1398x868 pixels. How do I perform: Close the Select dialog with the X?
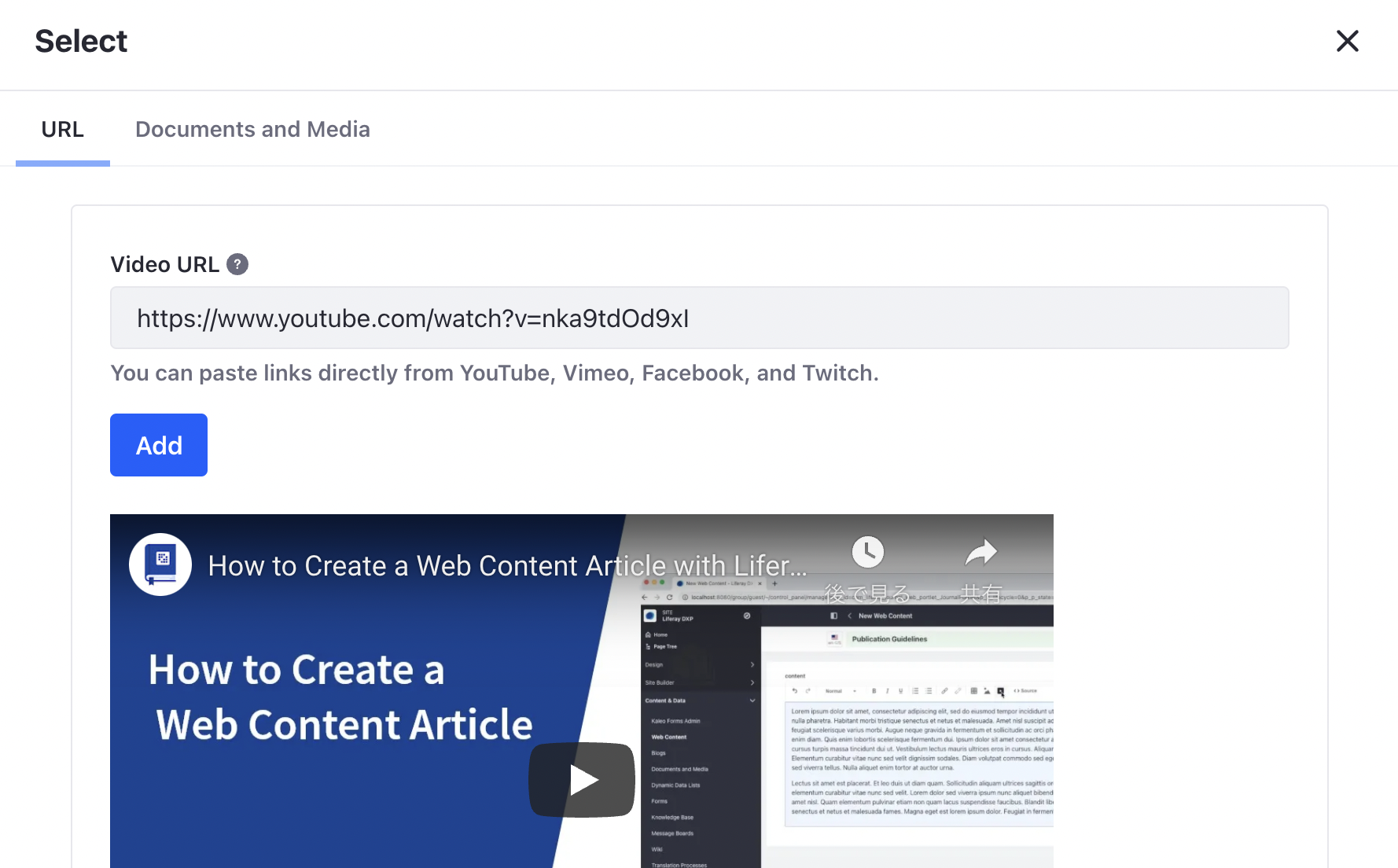tap(1347, 41)
